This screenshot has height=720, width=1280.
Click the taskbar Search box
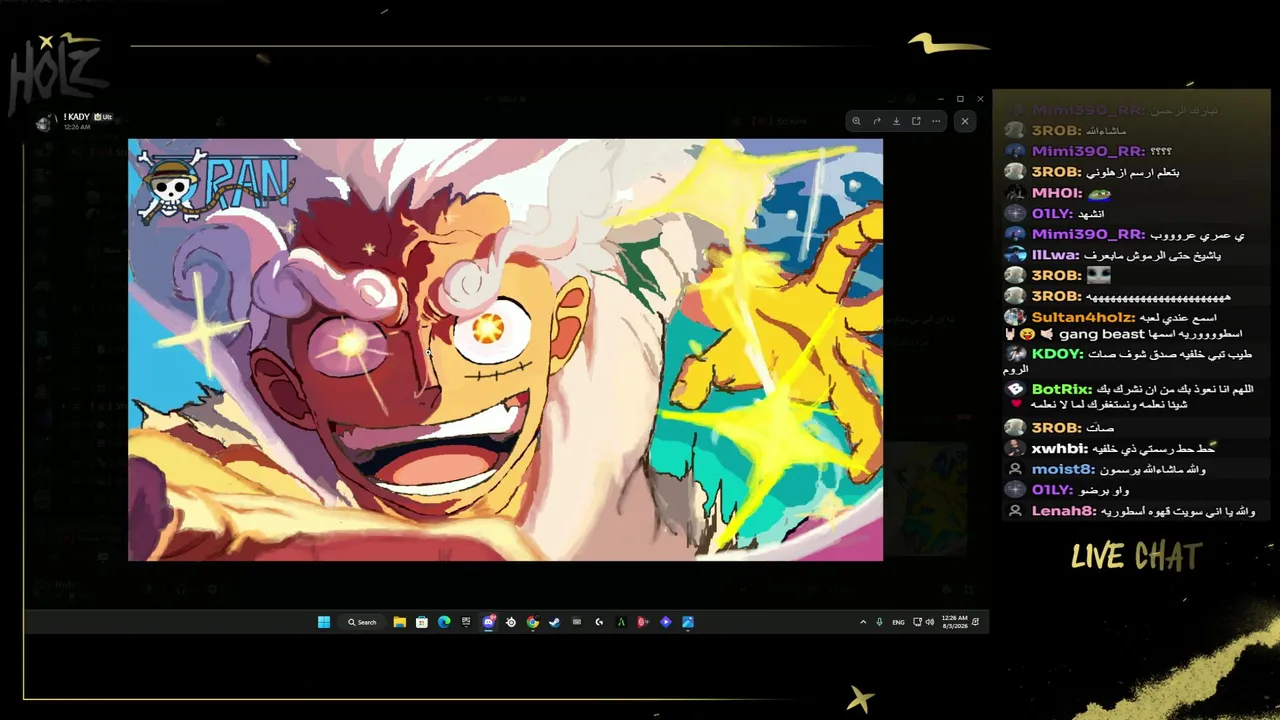pyautogui.click(x=363, y=622)
